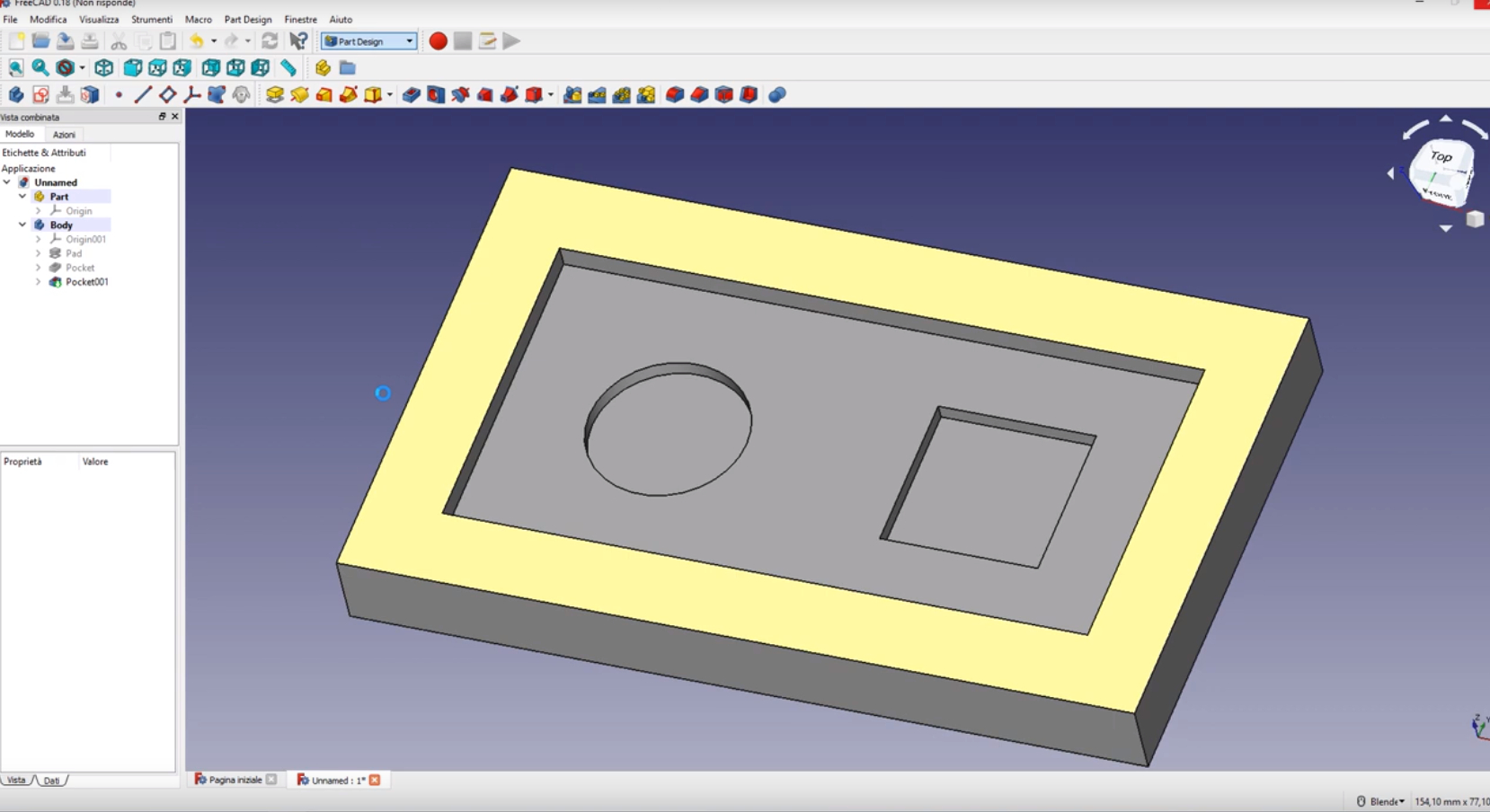Click the navigation cube mini cube menu

(x=1475, y=219)
